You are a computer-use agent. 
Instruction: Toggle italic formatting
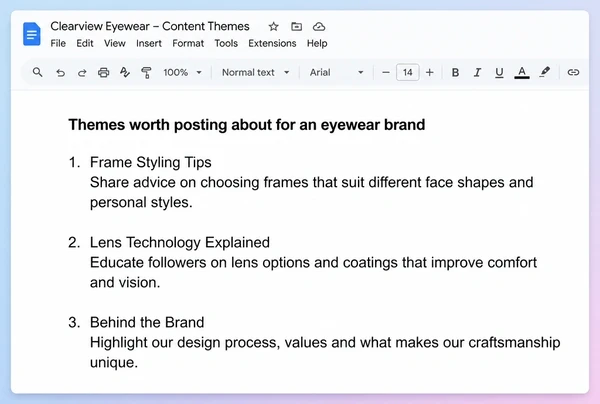coord(477,72)
